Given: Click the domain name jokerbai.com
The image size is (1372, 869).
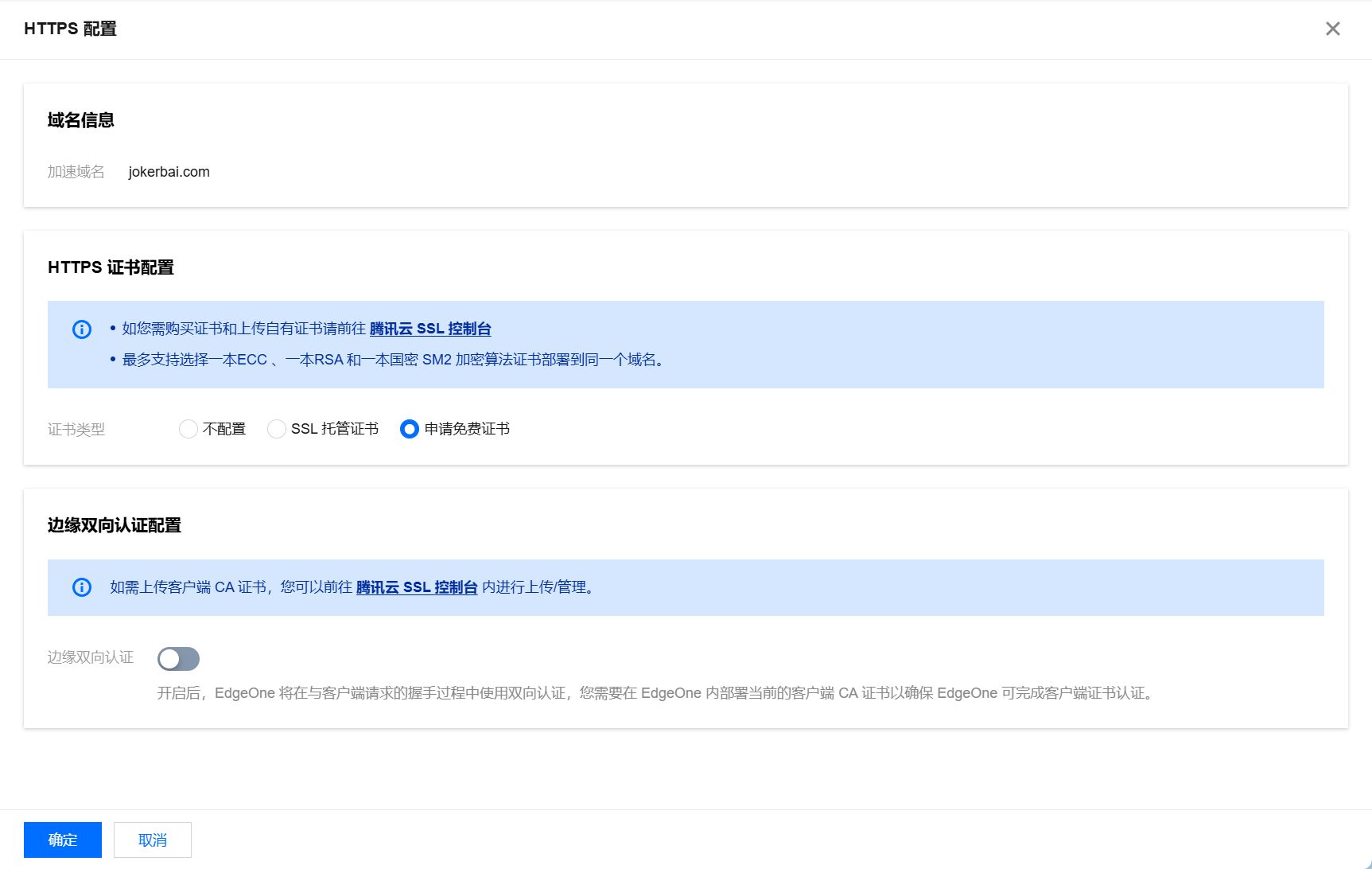Looking at the screenshot, I should 169,172.
